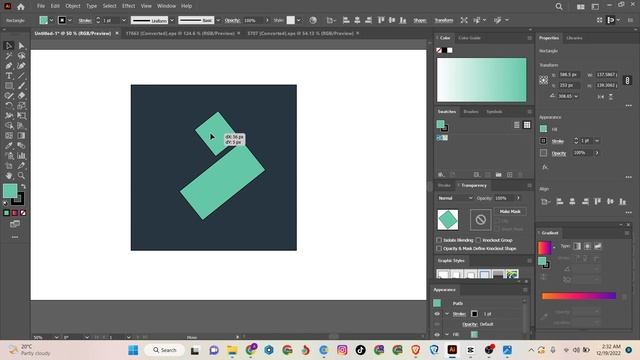640x360 pixels.
Task: Switch to the Brushes tab
Action: [471, 112]
